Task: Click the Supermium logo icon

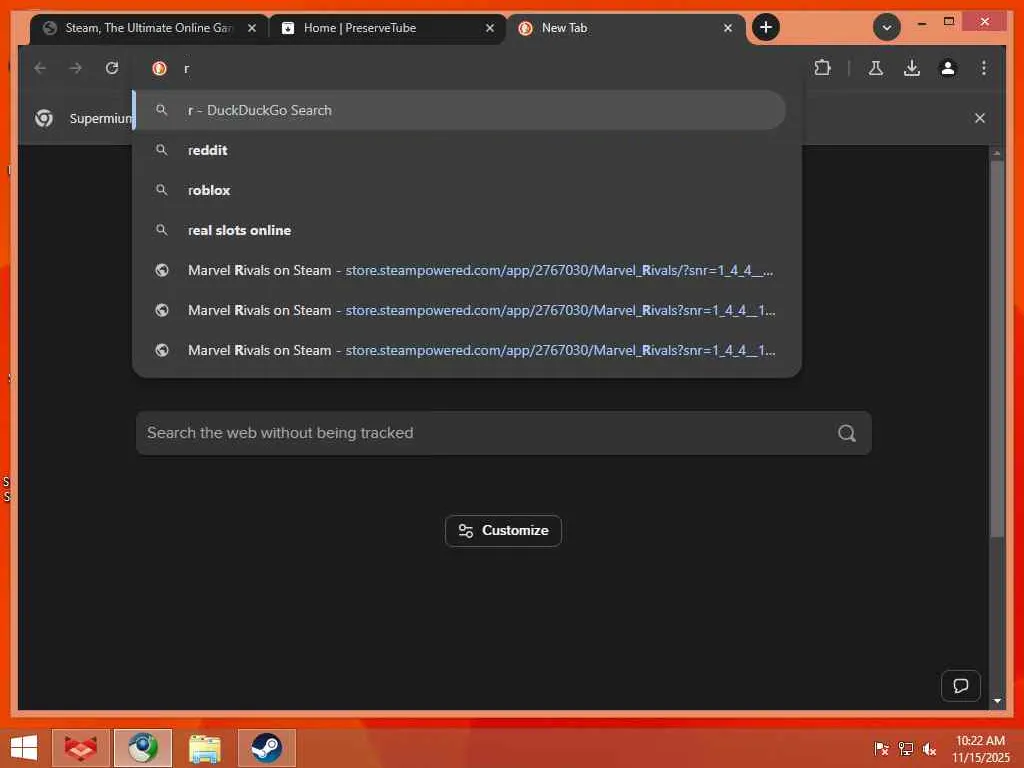Action: [x=44, y=118]
